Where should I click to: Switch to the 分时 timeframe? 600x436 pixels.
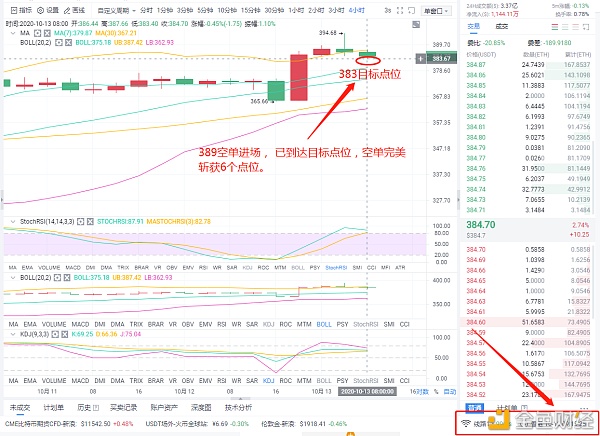point(146,11)
